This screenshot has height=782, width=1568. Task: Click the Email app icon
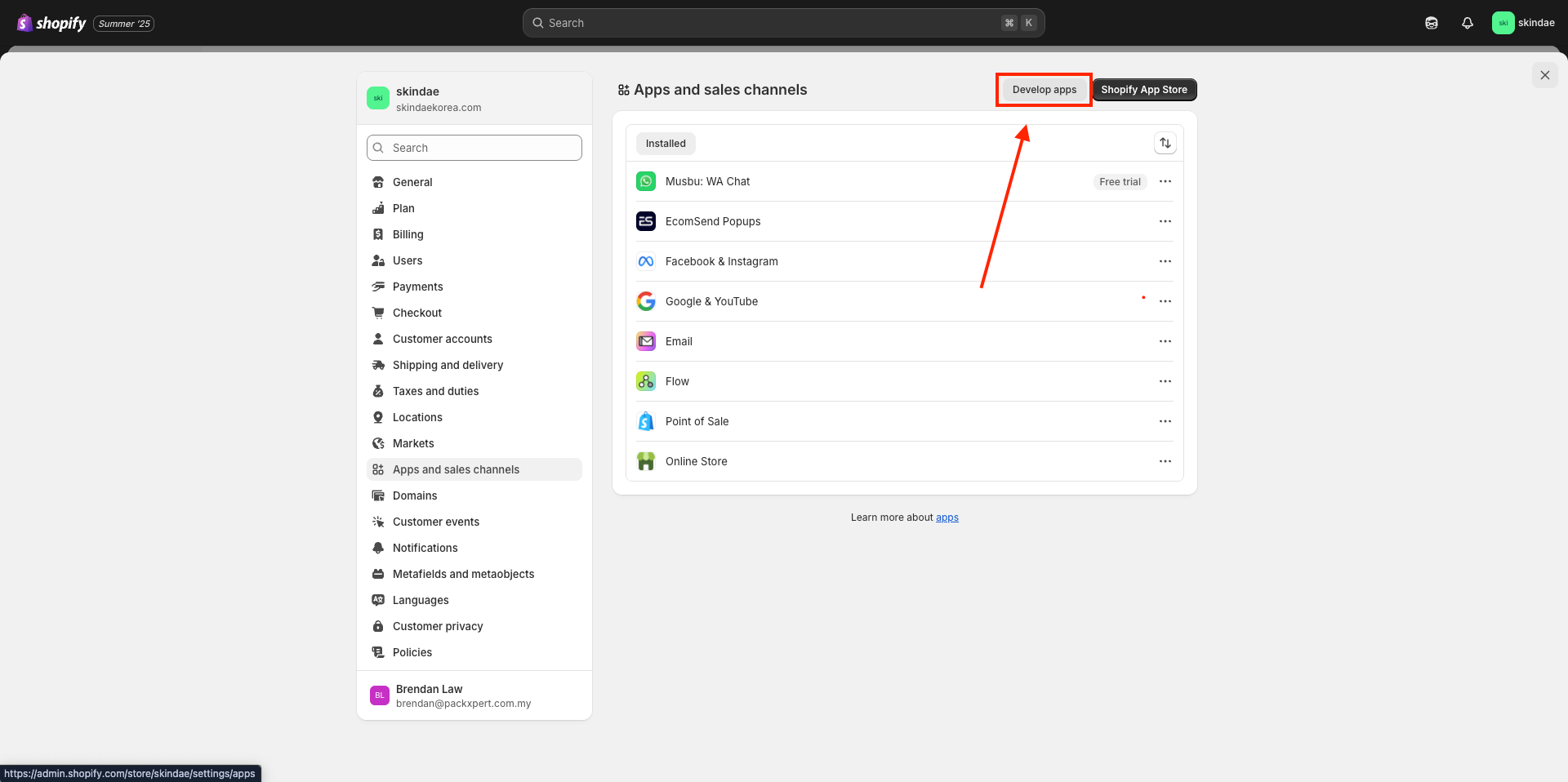click(x=646, y=341)
